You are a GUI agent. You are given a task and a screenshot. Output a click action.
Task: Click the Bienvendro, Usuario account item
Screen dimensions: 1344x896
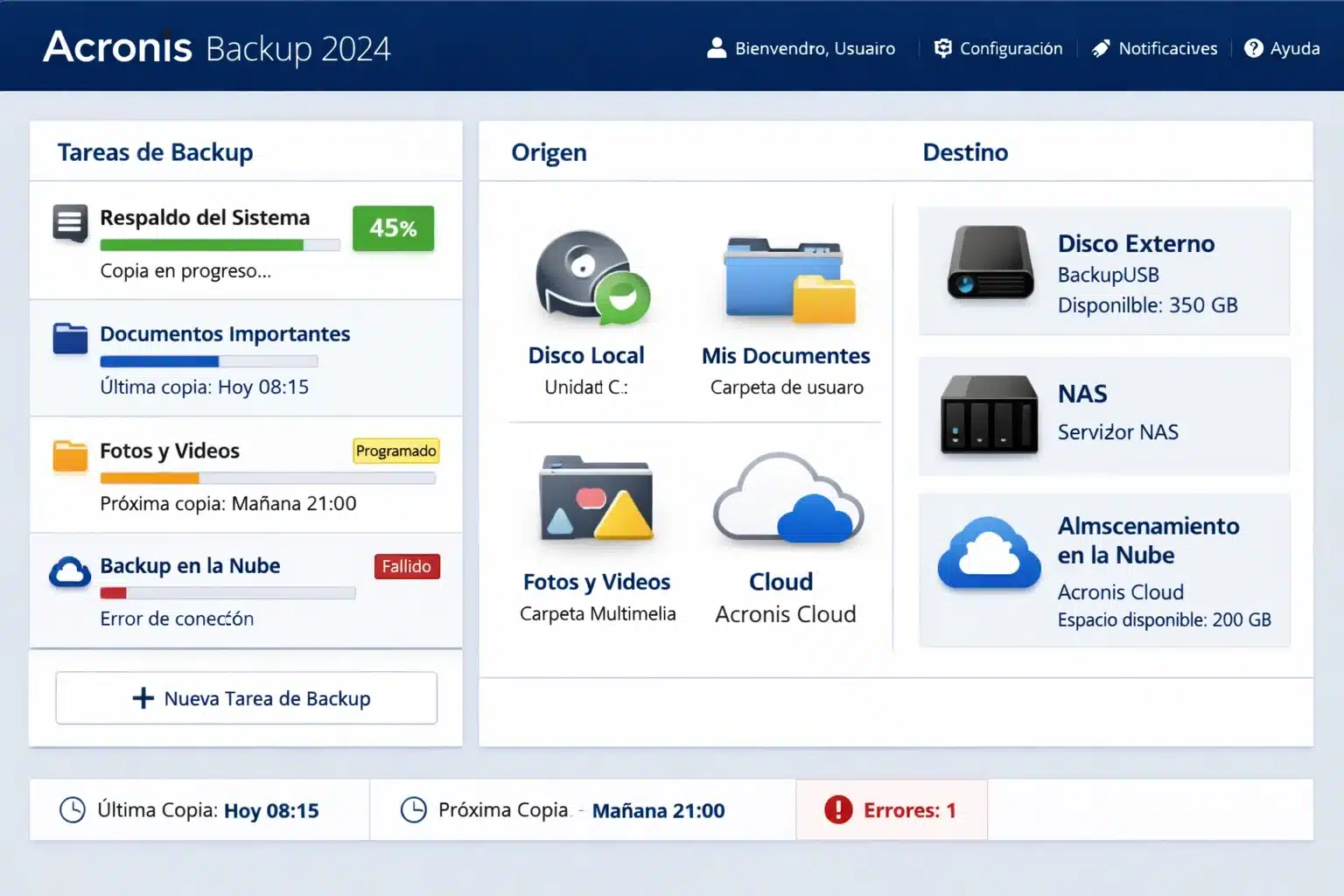click(801, 48)
